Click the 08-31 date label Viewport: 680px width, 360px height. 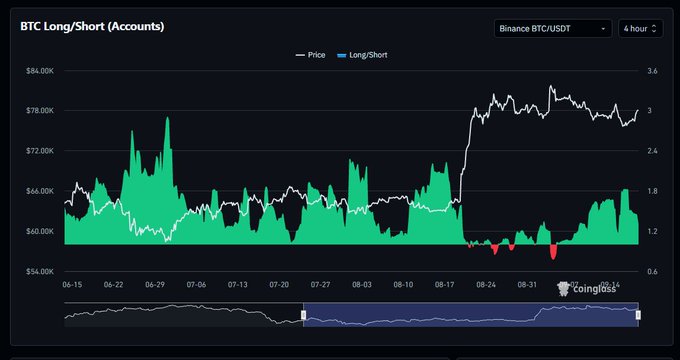pos(527,285)
